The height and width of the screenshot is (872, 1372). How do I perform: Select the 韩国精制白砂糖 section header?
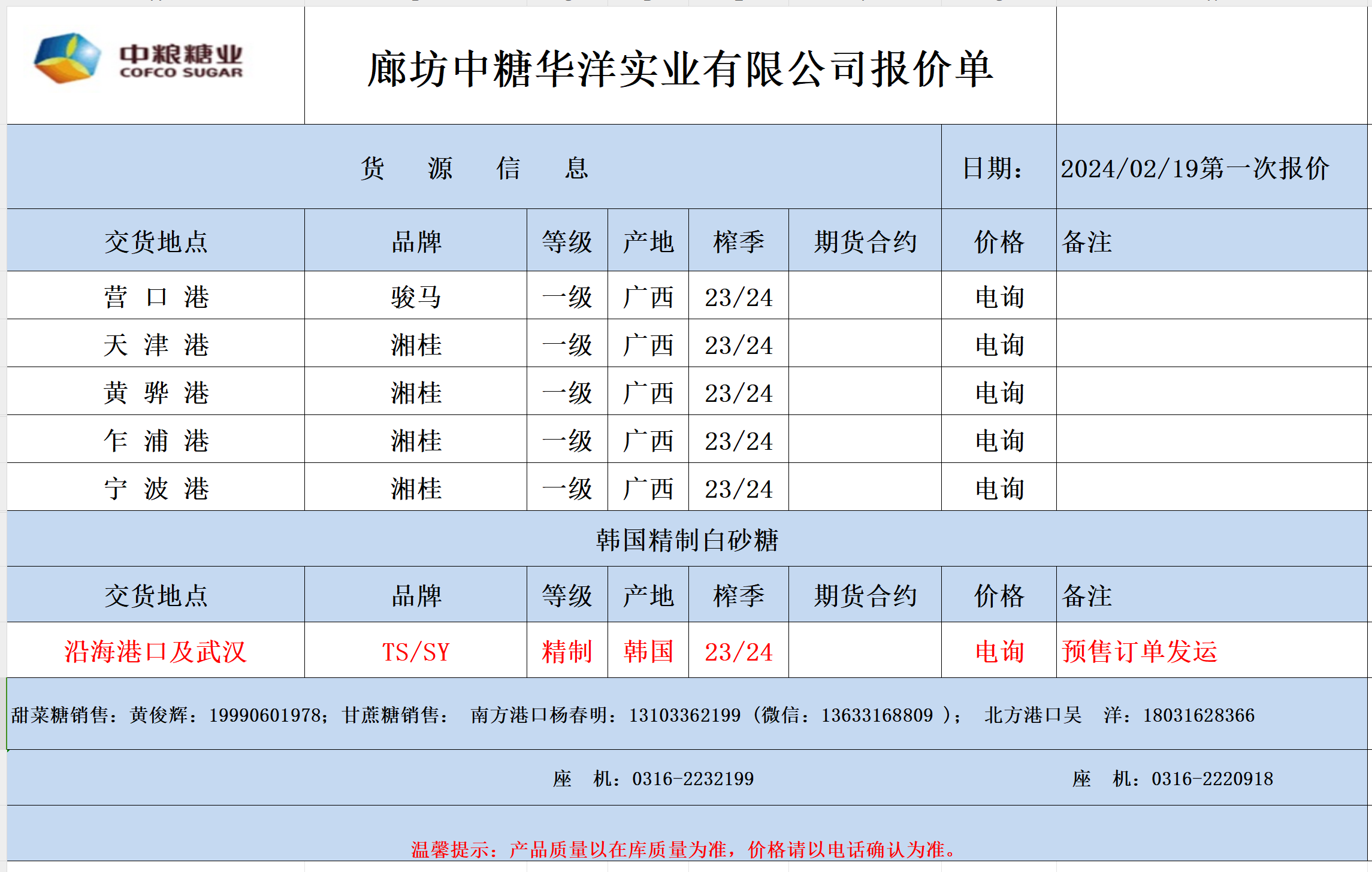[x=687, y=540]
